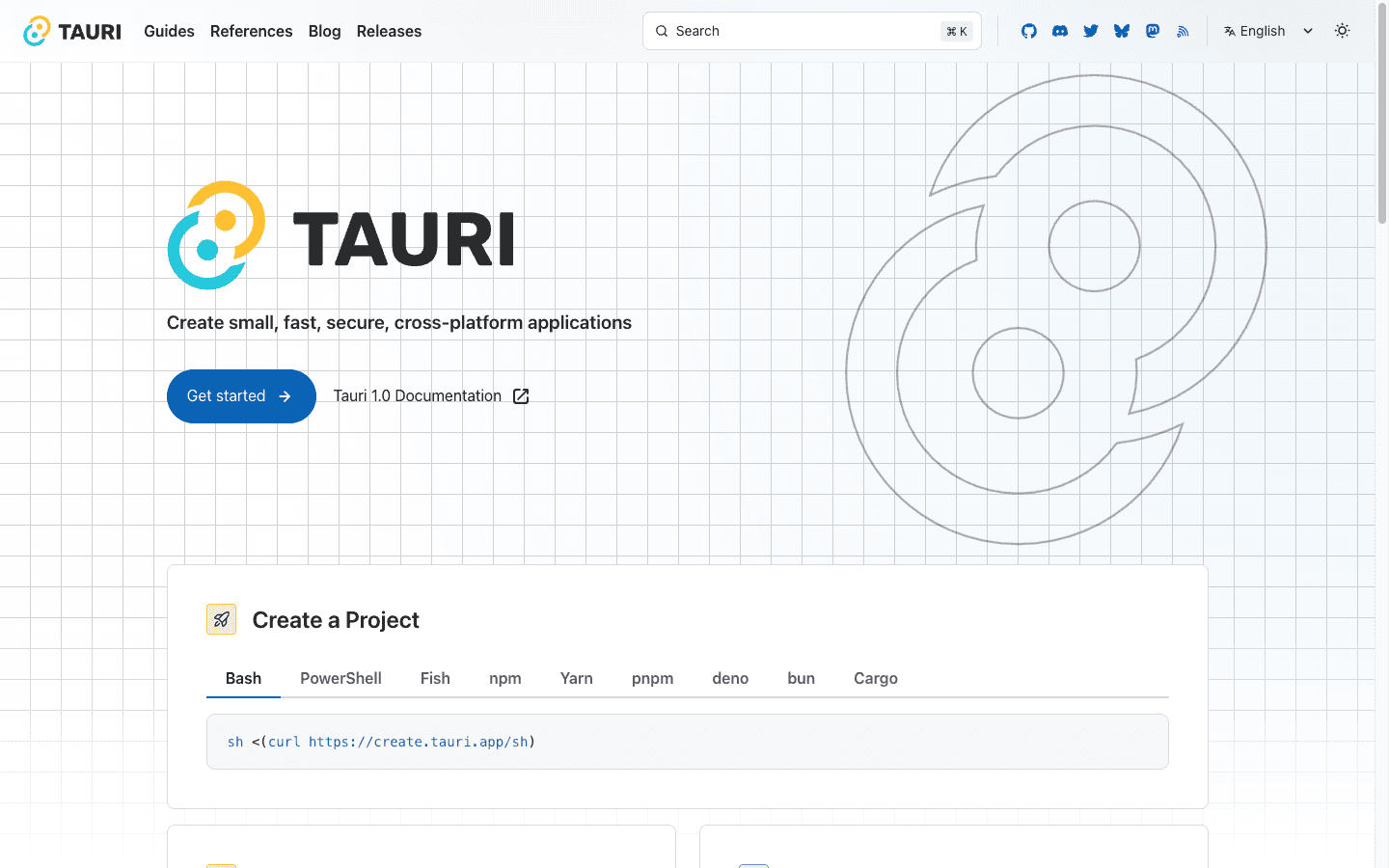This screenshot has width=1389, height=868.
Task: Select the Yarn tab
Action: [577, 678]
